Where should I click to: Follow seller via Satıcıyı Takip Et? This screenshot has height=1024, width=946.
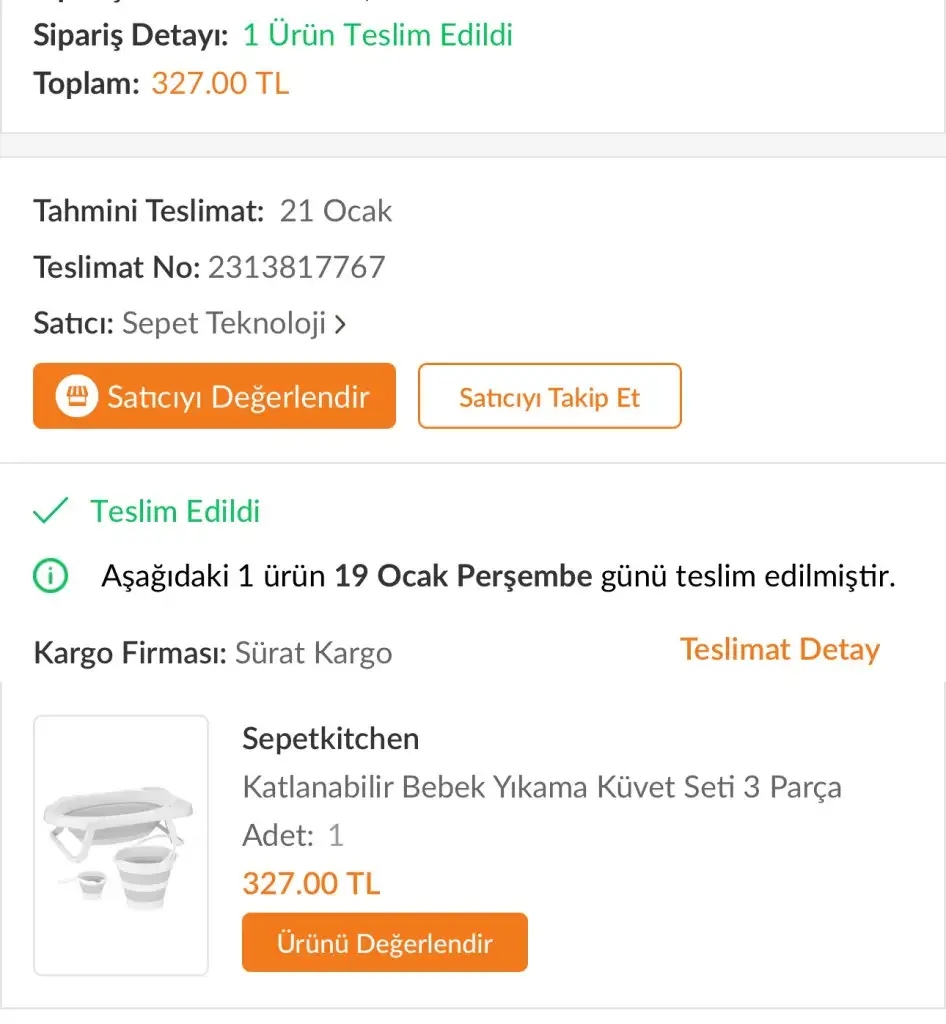coord(549,396)
